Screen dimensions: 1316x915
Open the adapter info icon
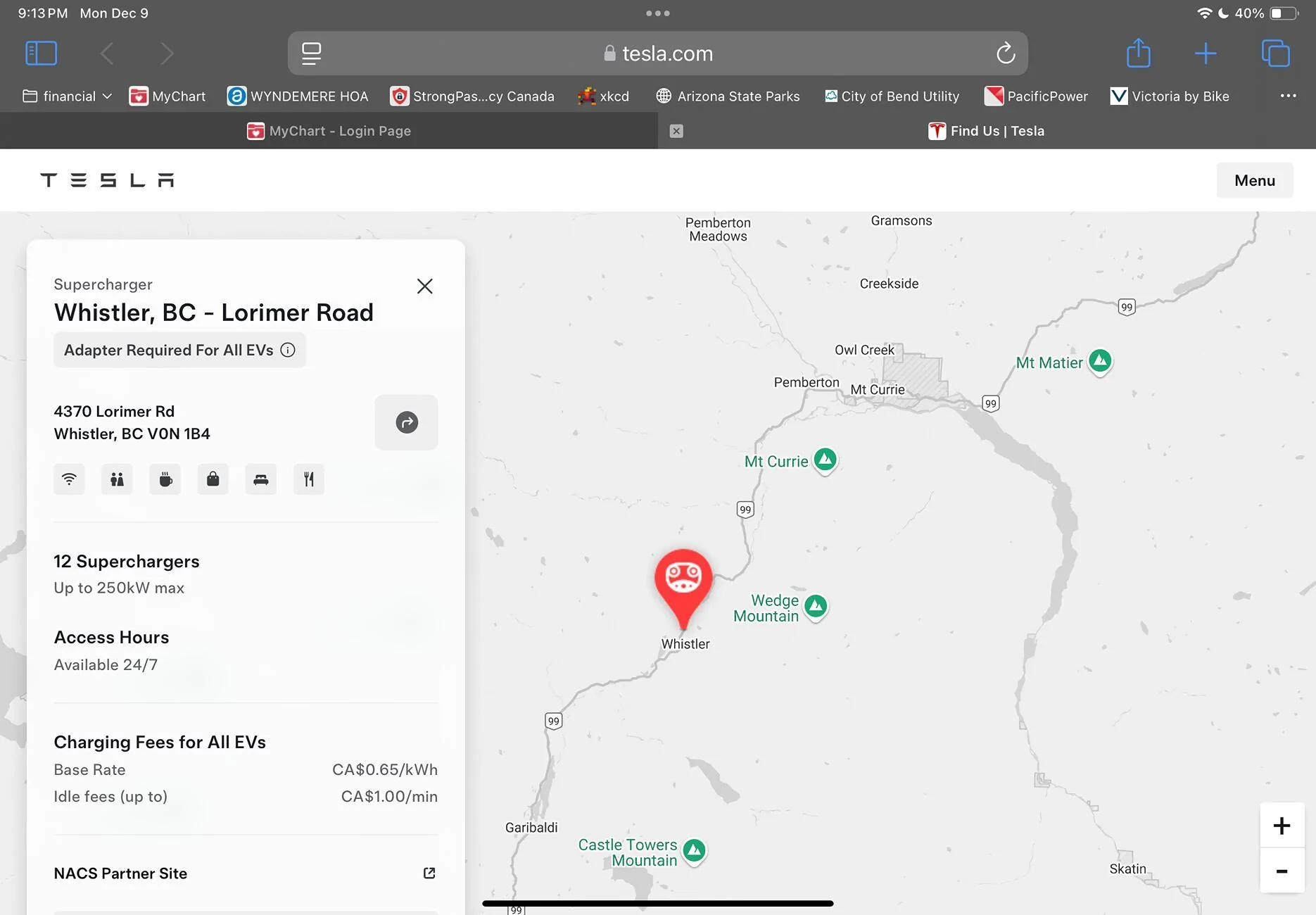pyautogui.click(x=288, y=350)
